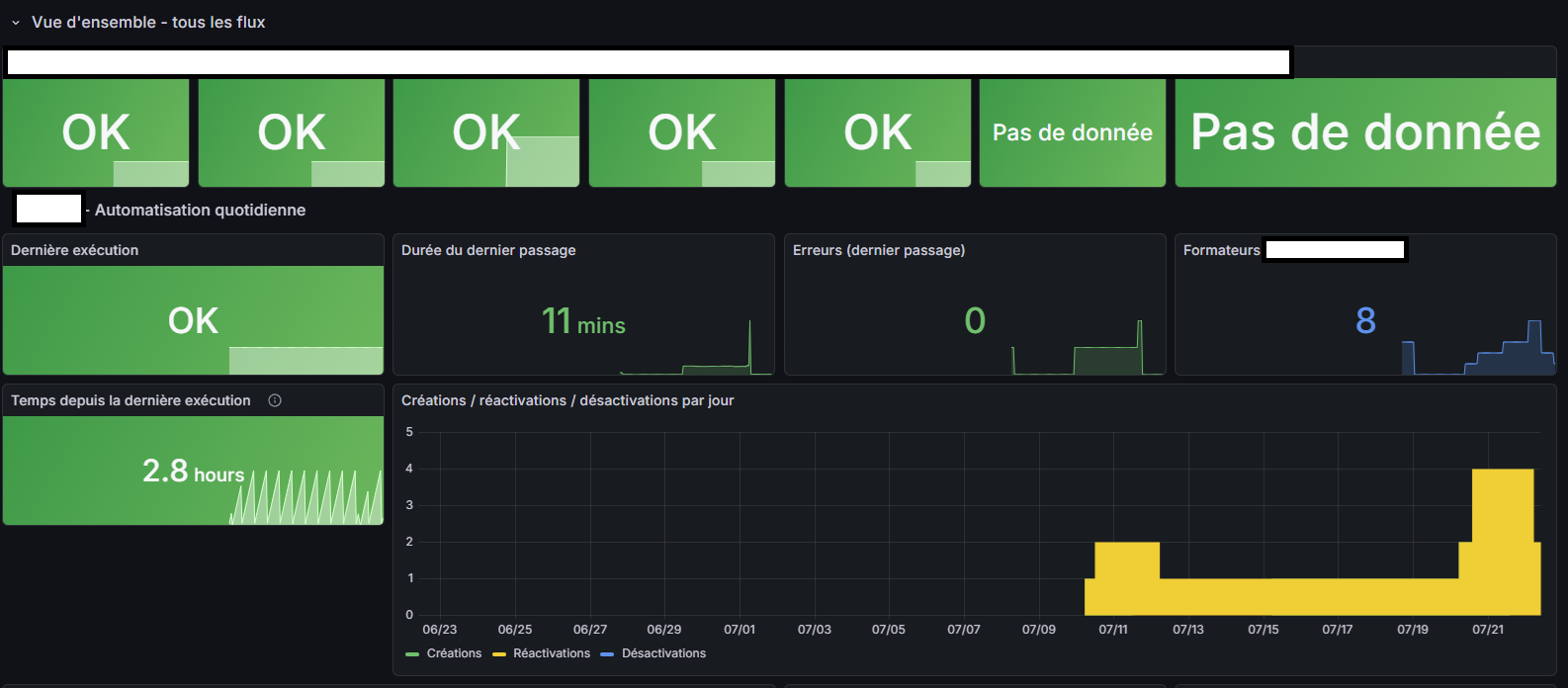
Task: Click the "07/01" x-axis label
Action: pyautogui.click(x=740, y=630)
